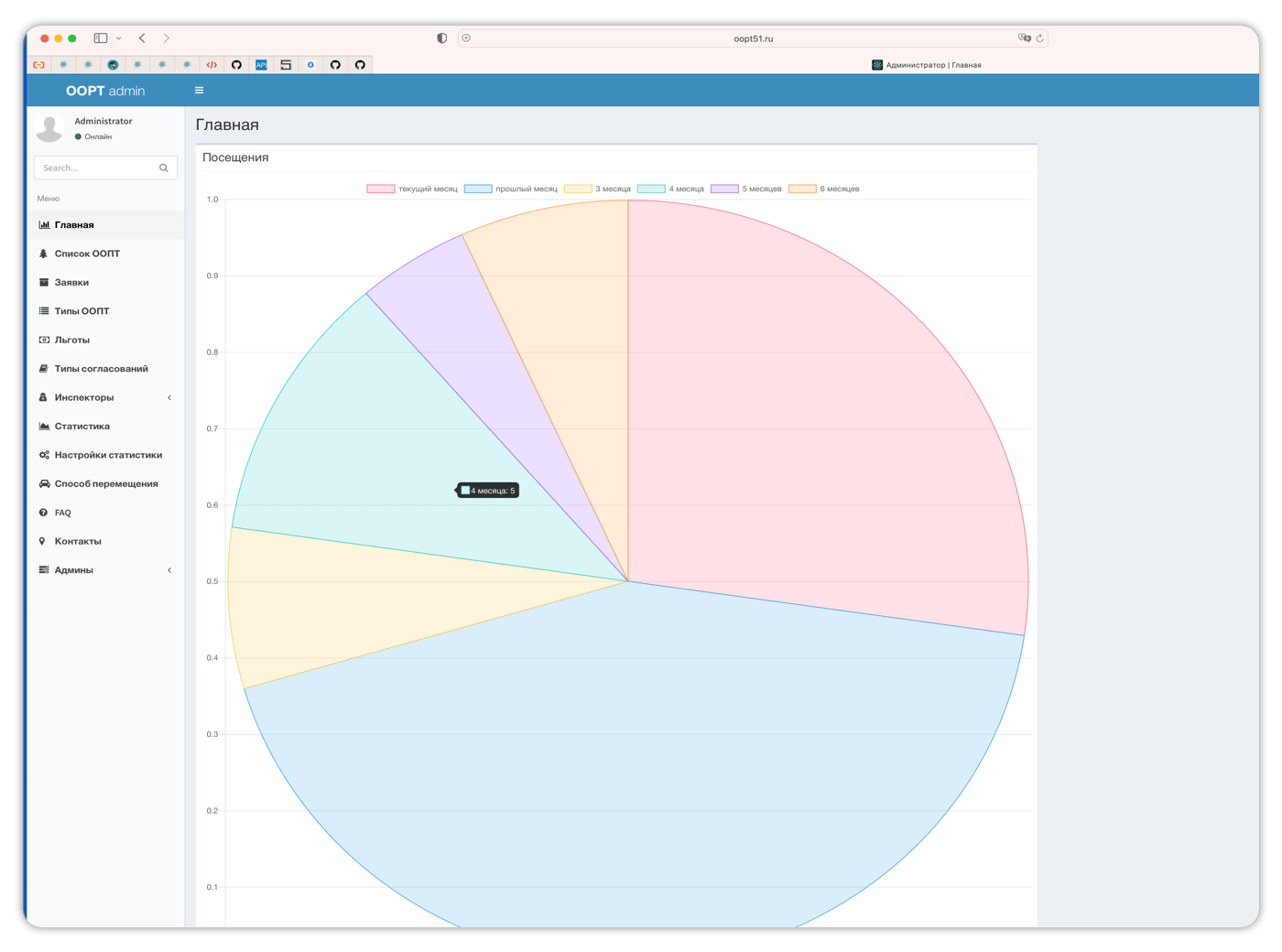Viewport: 1282px width, 952px height.
Task: Open the dropdown arrow beside the sidebar button
Action: click(119, 38)
